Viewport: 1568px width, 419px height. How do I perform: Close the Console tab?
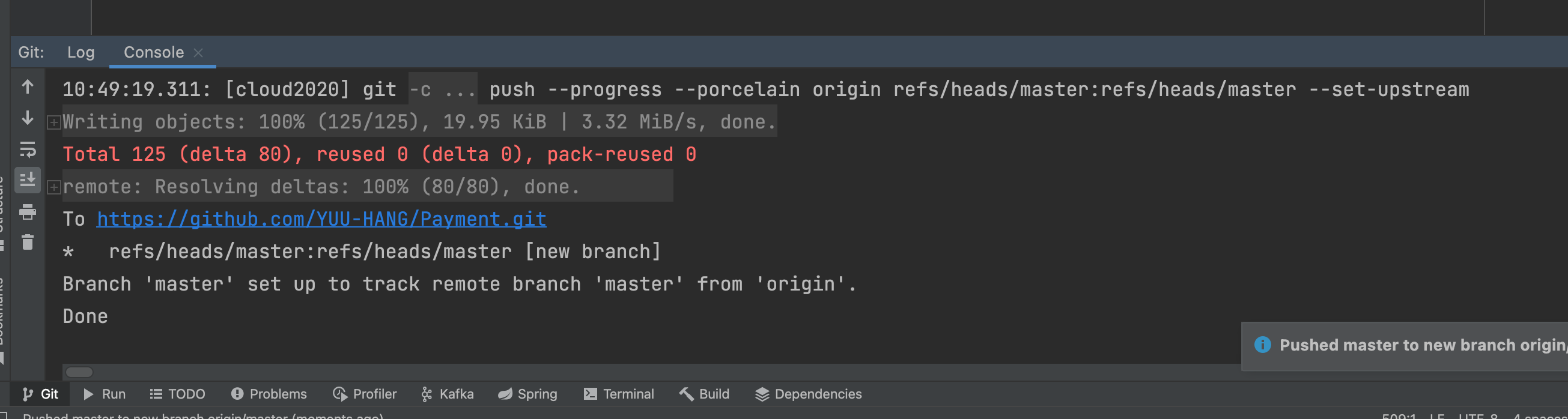198,53
